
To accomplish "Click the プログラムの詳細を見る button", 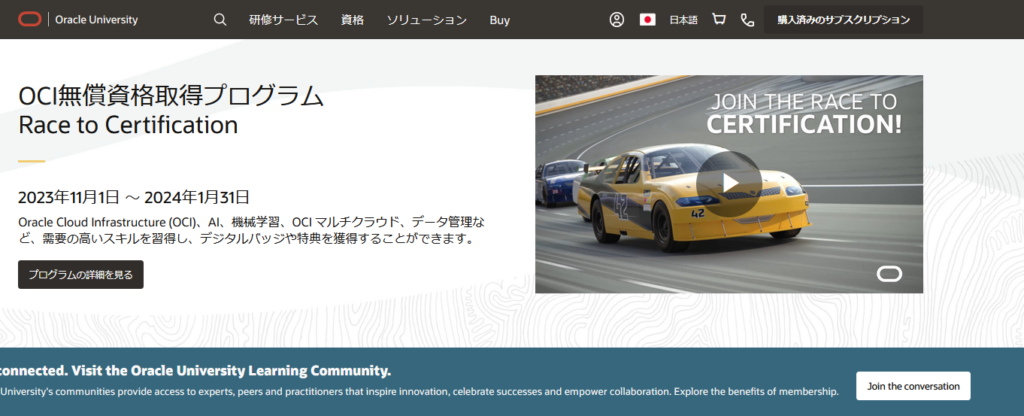I will point(81,274).
